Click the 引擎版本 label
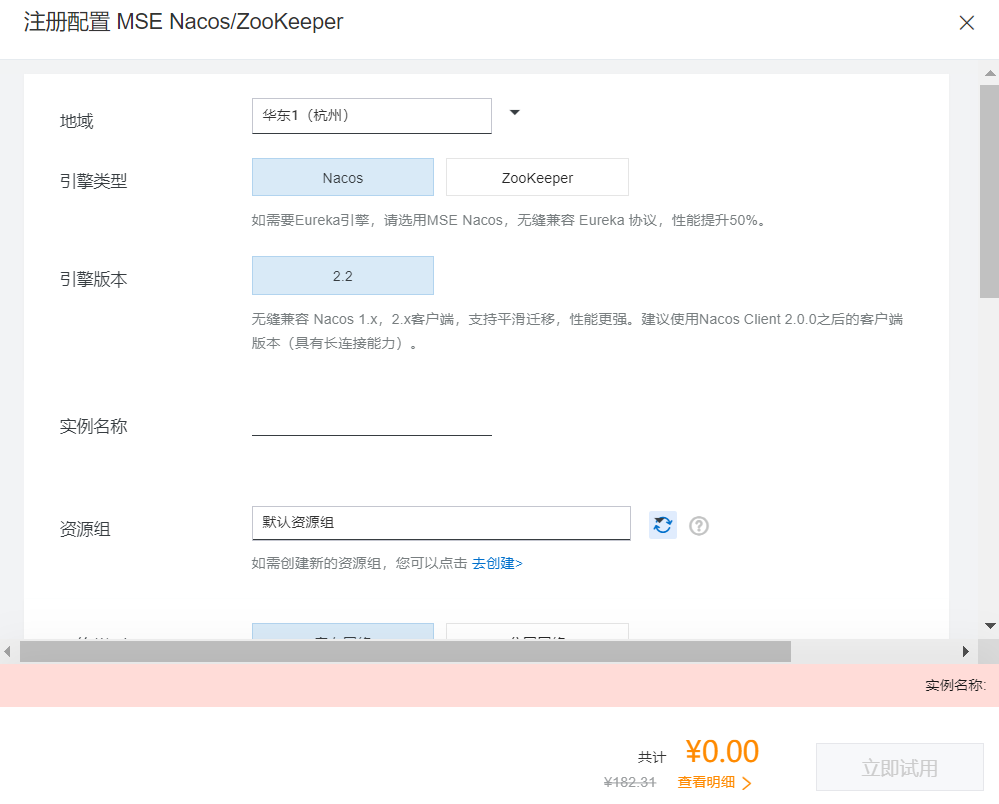The width and height of the screenshot is (999, 804). (x=94, y=279)
